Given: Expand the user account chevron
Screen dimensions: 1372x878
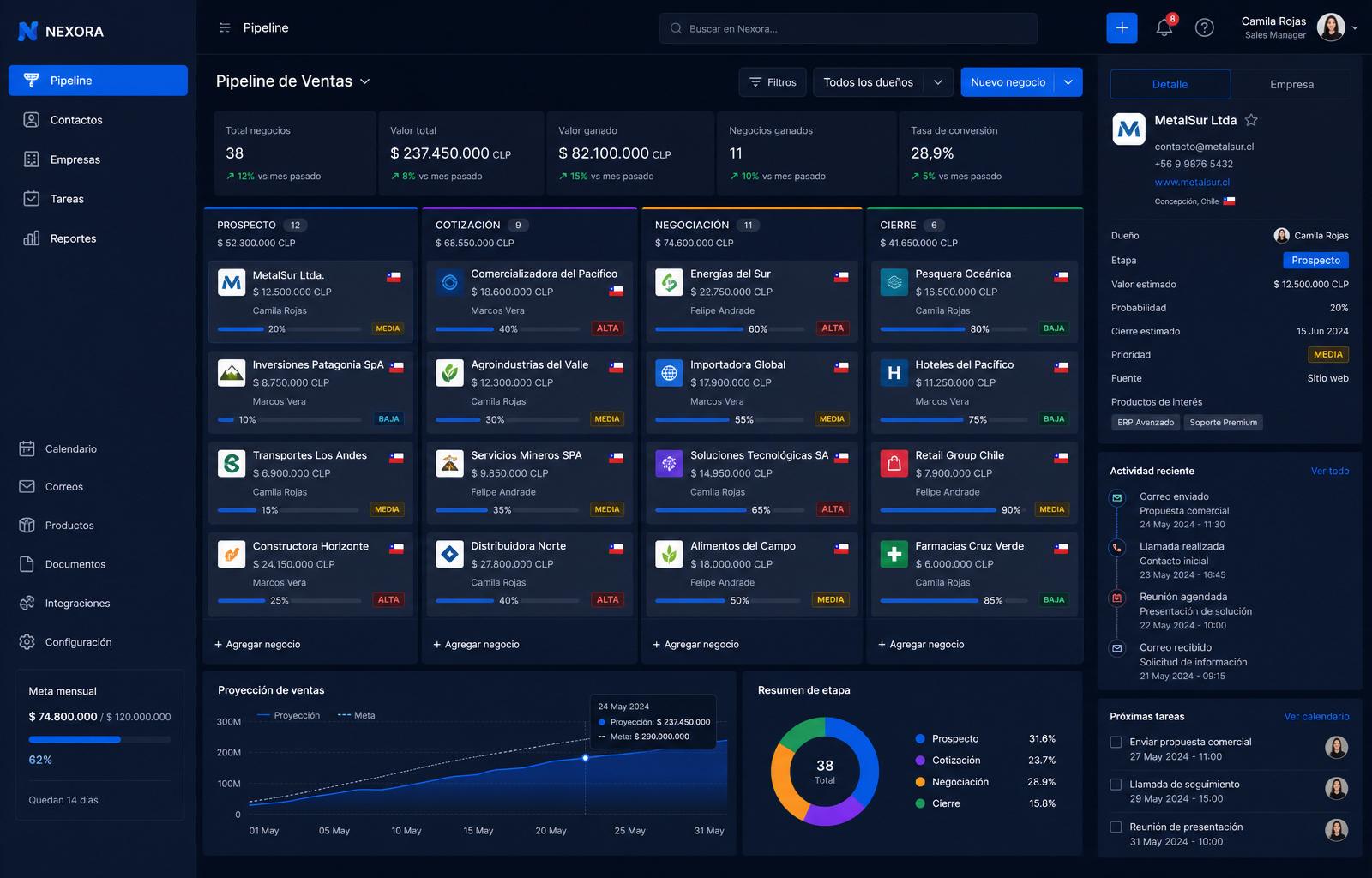Looking at the screenshot, I should pyautogui.click(x=1356, y=27).
